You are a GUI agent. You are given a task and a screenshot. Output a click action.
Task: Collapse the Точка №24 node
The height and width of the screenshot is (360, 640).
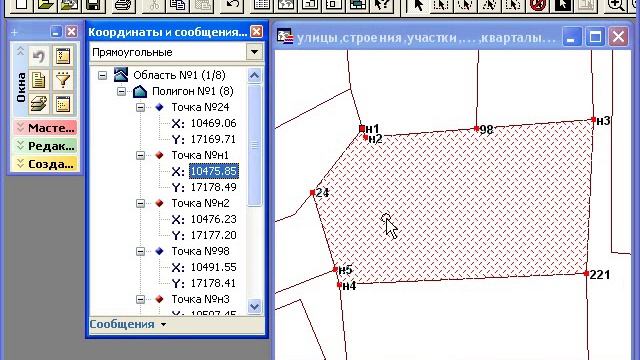140,107
